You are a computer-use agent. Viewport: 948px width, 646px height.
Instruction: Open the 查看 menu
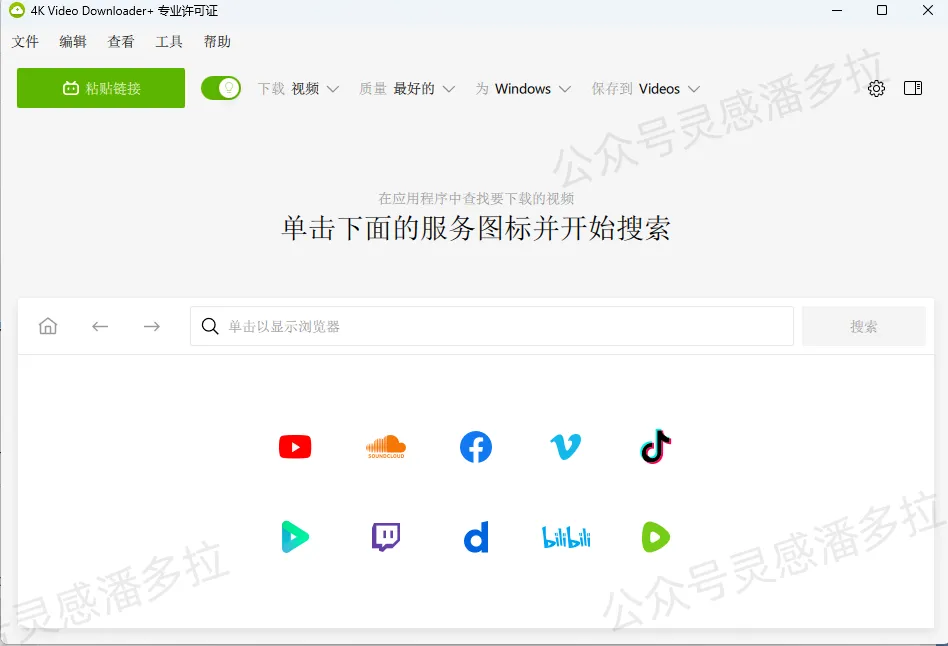click(121, 42)
